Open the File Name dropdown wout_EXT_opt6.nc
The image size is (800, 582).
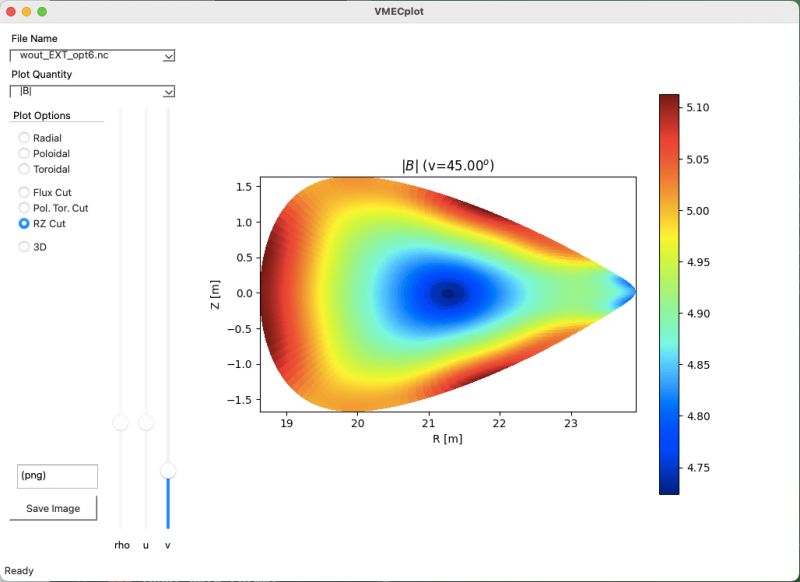pyautogui.click(x=92, y=56)
